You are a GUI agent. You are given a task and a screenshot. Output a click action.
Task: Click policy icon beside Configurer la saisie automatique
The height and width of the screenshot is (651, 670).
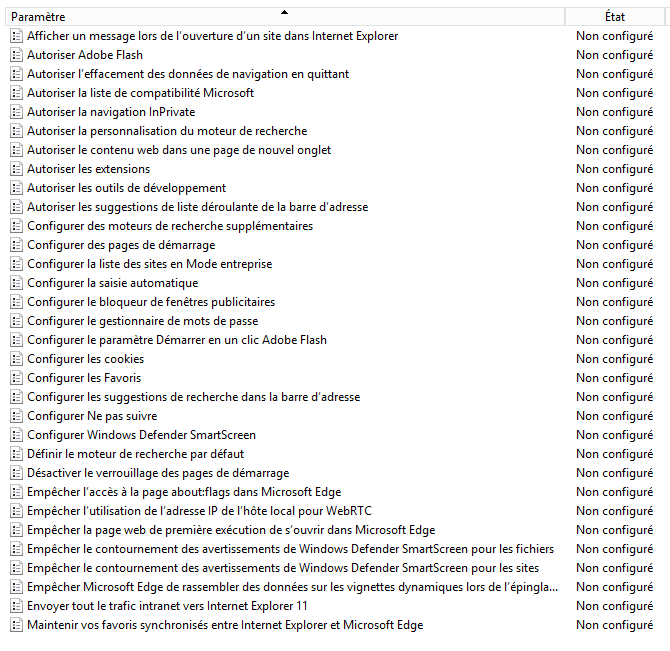coord(16,283)
